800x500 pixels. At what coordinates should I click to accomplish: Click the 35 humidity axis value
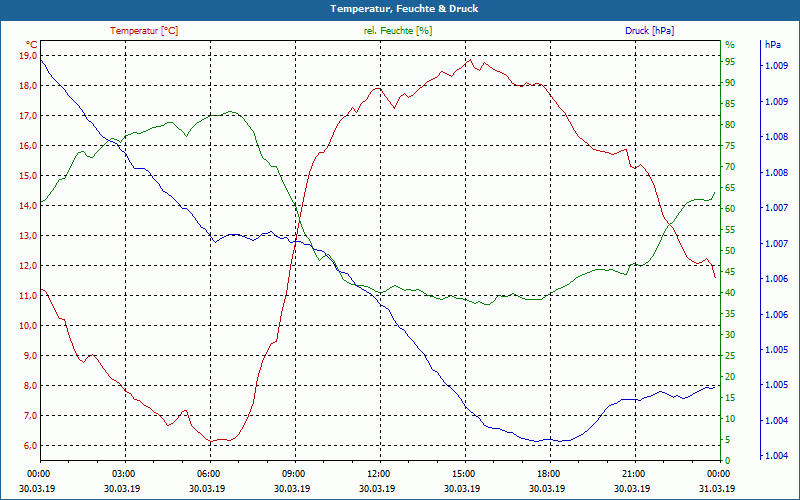tap(730, 314)
